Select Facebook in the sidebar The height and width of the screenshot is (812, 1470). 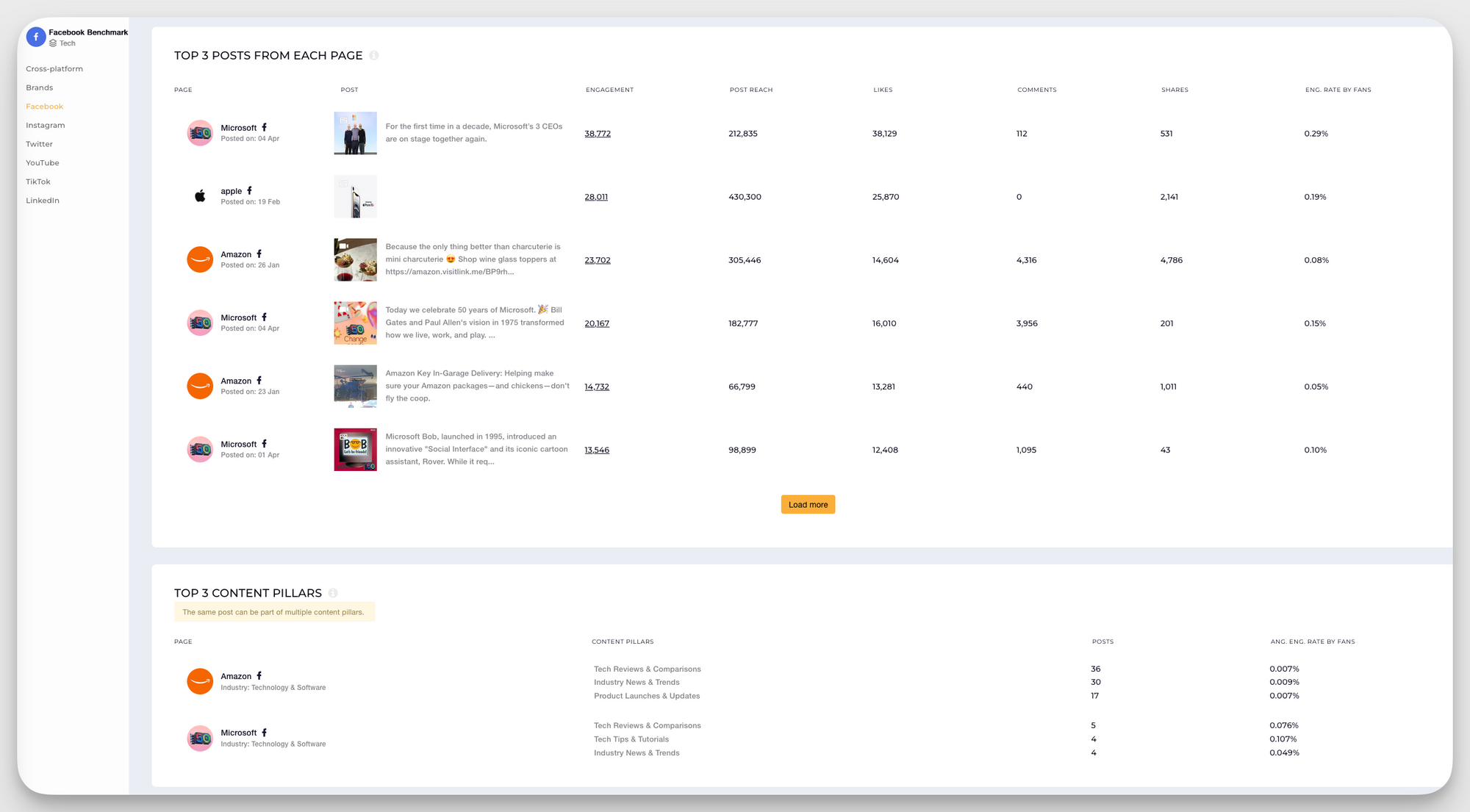tap(45, 107)
